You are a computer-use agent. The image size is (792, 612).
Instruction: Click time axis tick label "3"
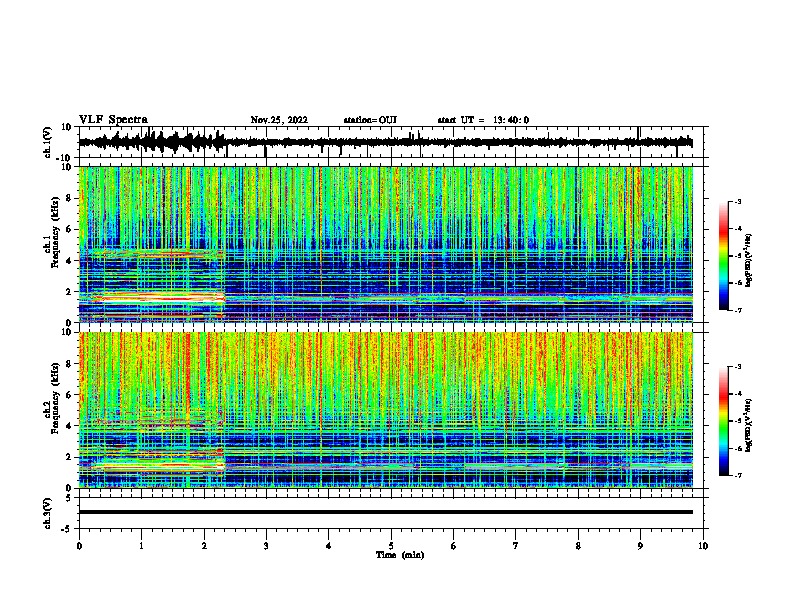point(266,546)
